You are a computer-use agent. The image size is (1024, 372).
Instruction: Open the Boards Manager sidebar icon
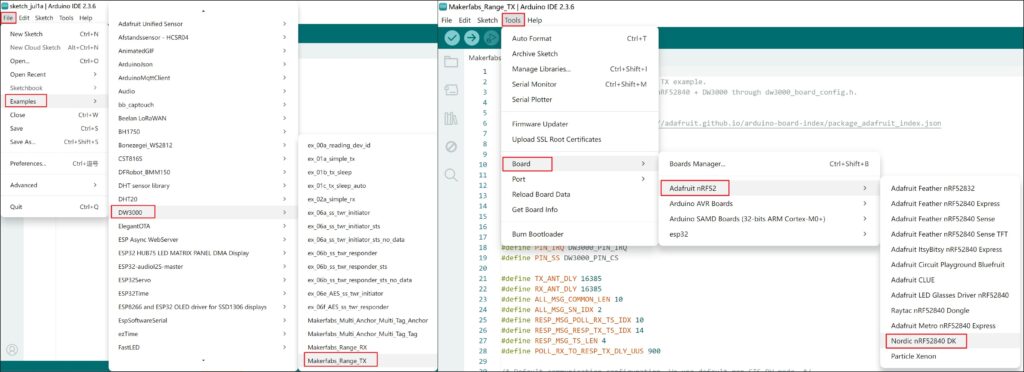(451, 89)
